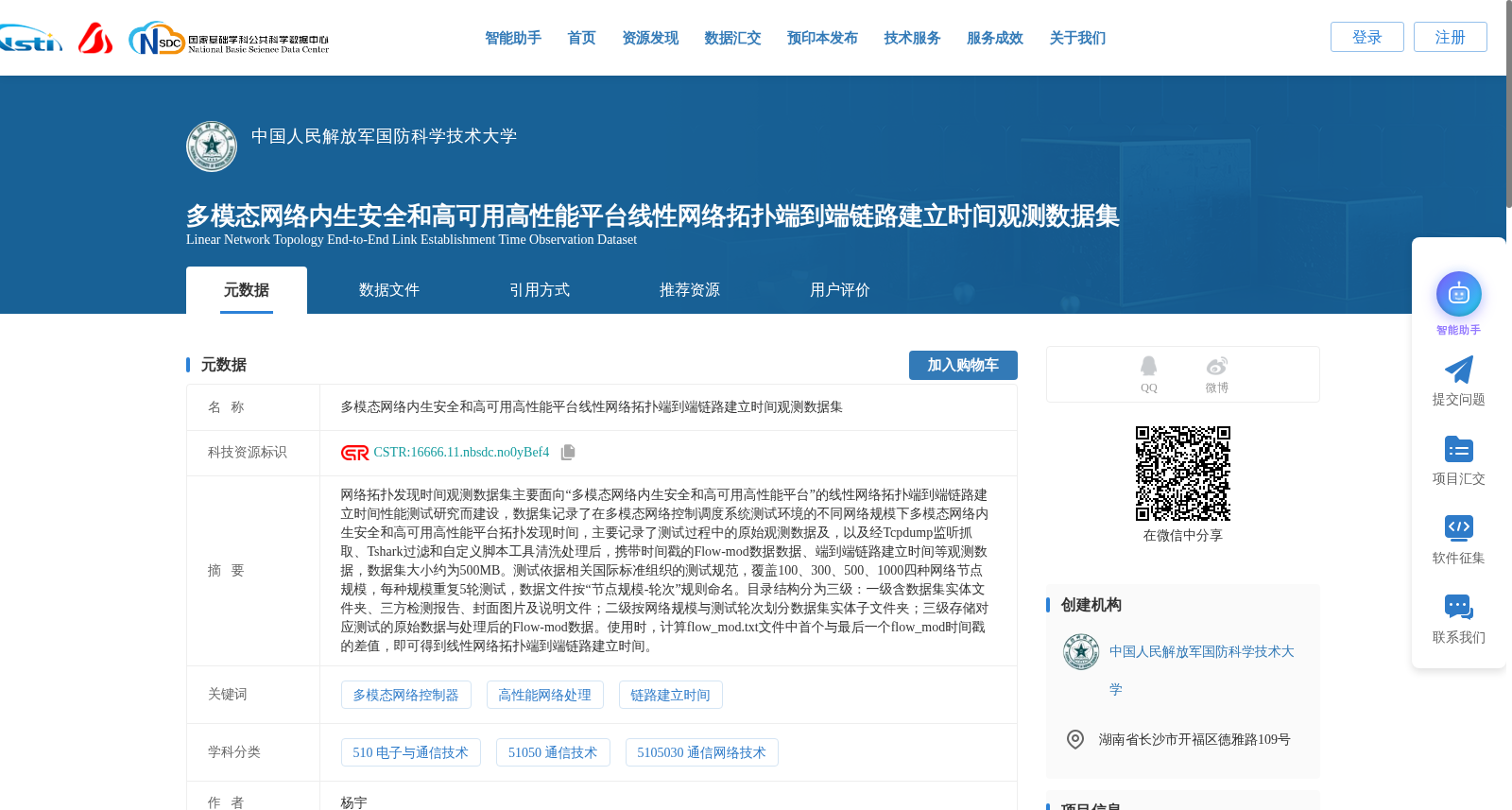This screenshot has width=1512, height=810.
Task: Click the 联系我们 chat icon
Action: pyautogui.click(x=1459, y=607)
